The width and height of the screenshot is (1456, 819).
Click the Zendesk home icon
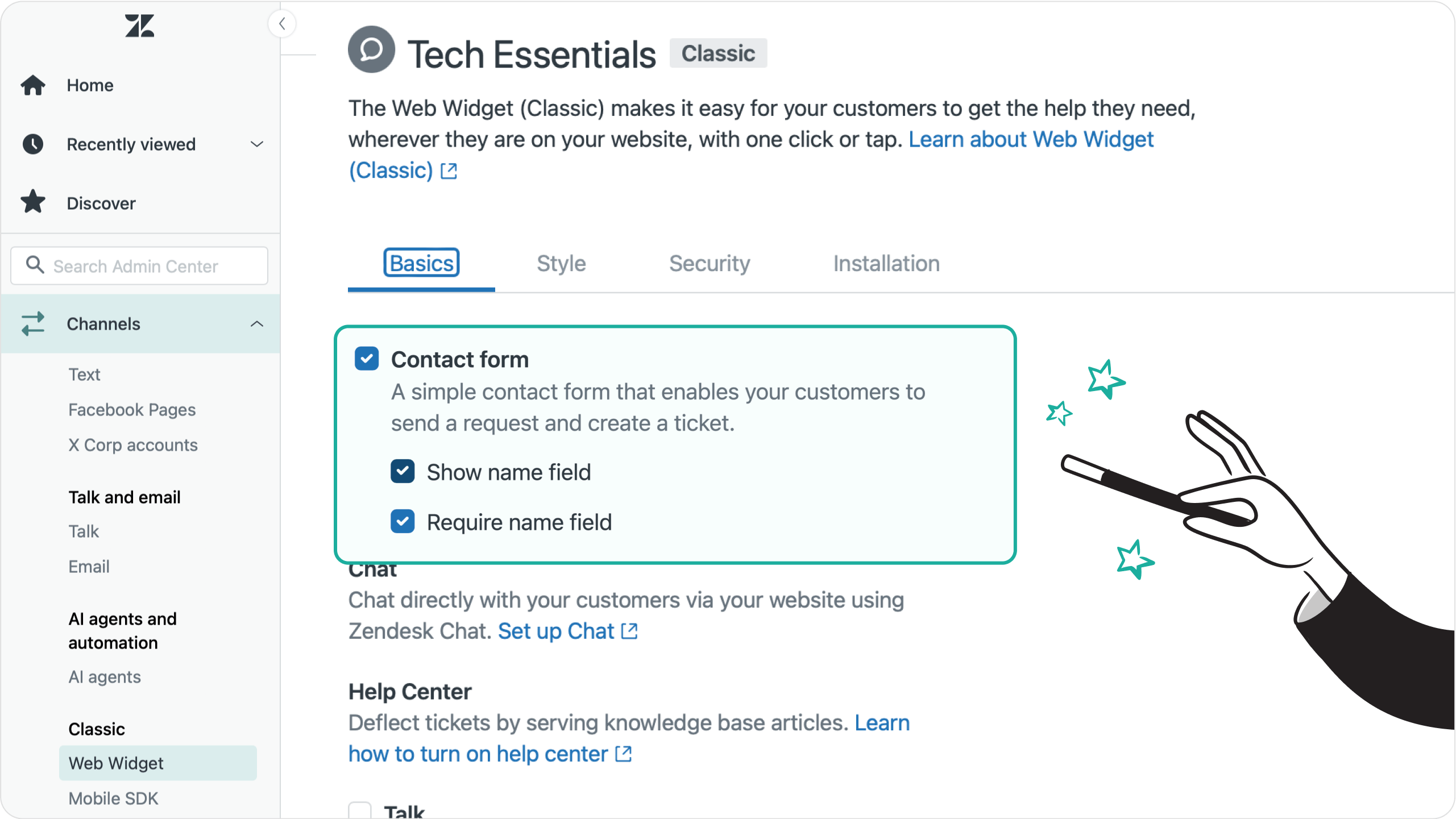(139, 26)
